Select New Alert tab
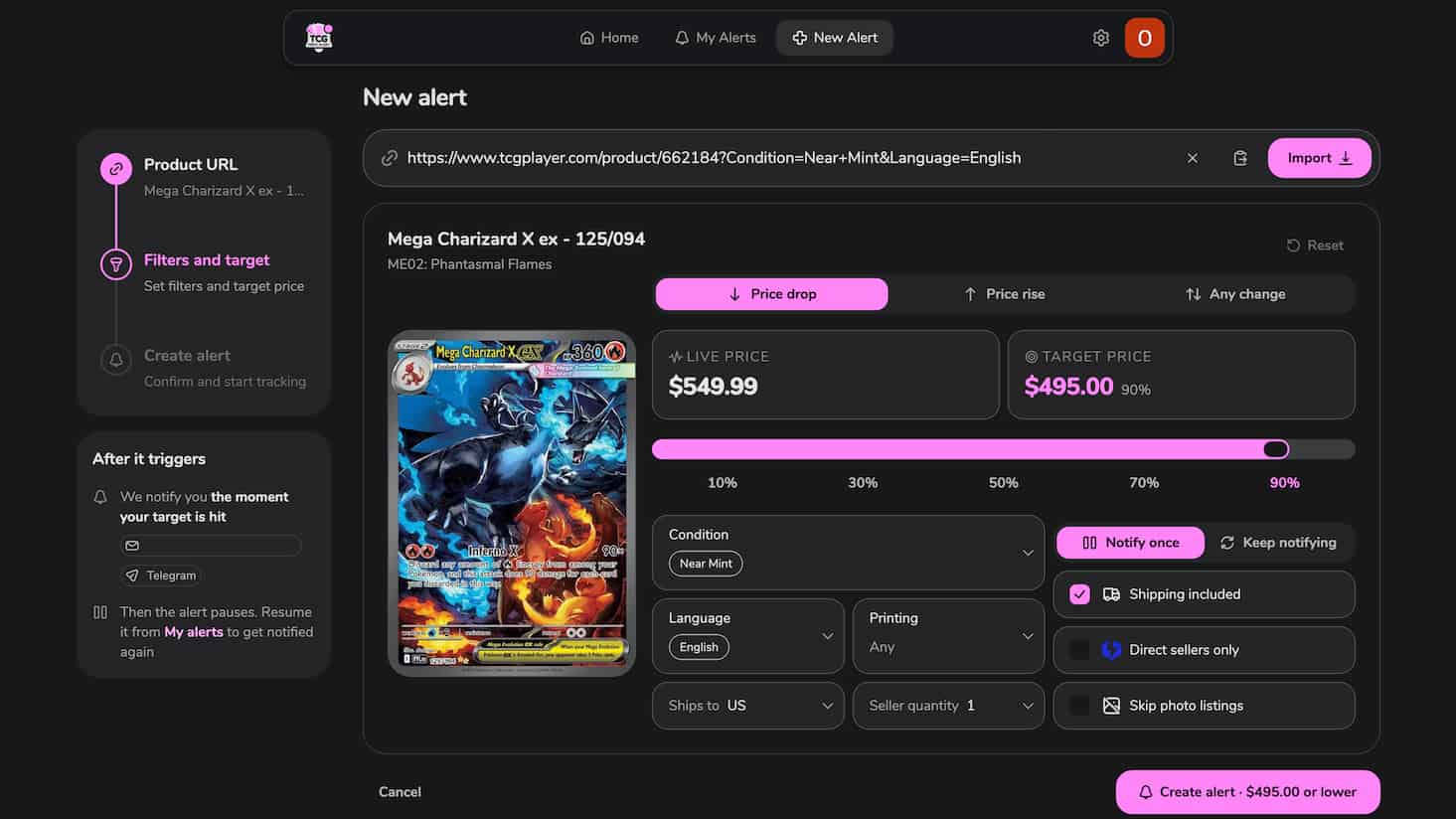The image size is (1456, 819). click(x=835, y=38)
